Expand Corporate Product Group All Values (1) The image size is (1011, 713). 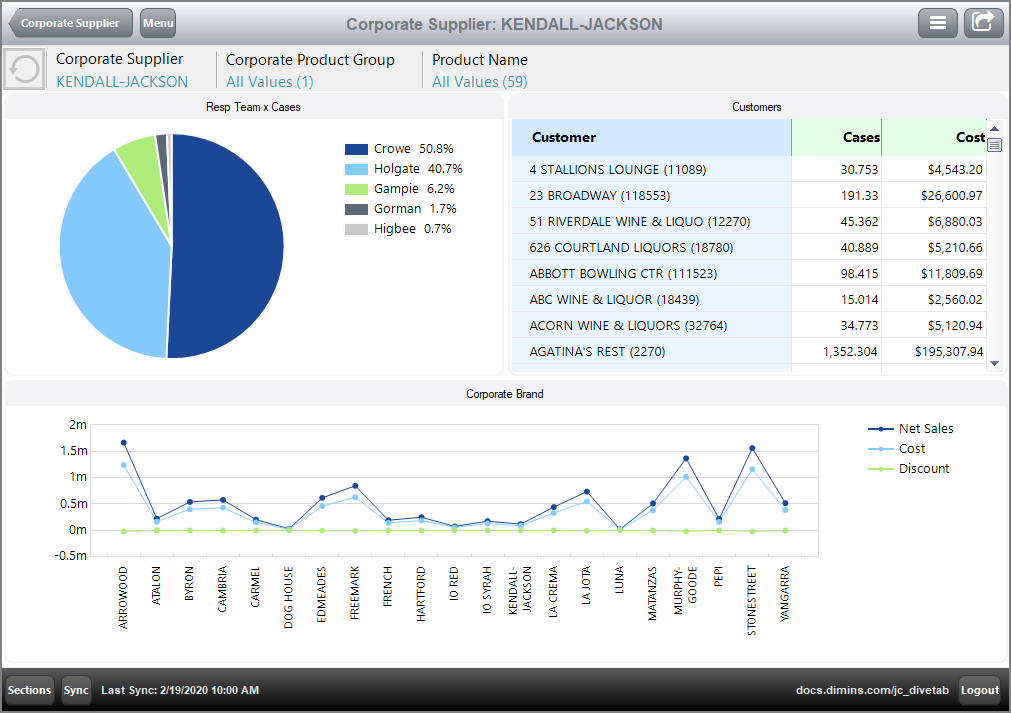pyautogui.click(x=269, y=82)
